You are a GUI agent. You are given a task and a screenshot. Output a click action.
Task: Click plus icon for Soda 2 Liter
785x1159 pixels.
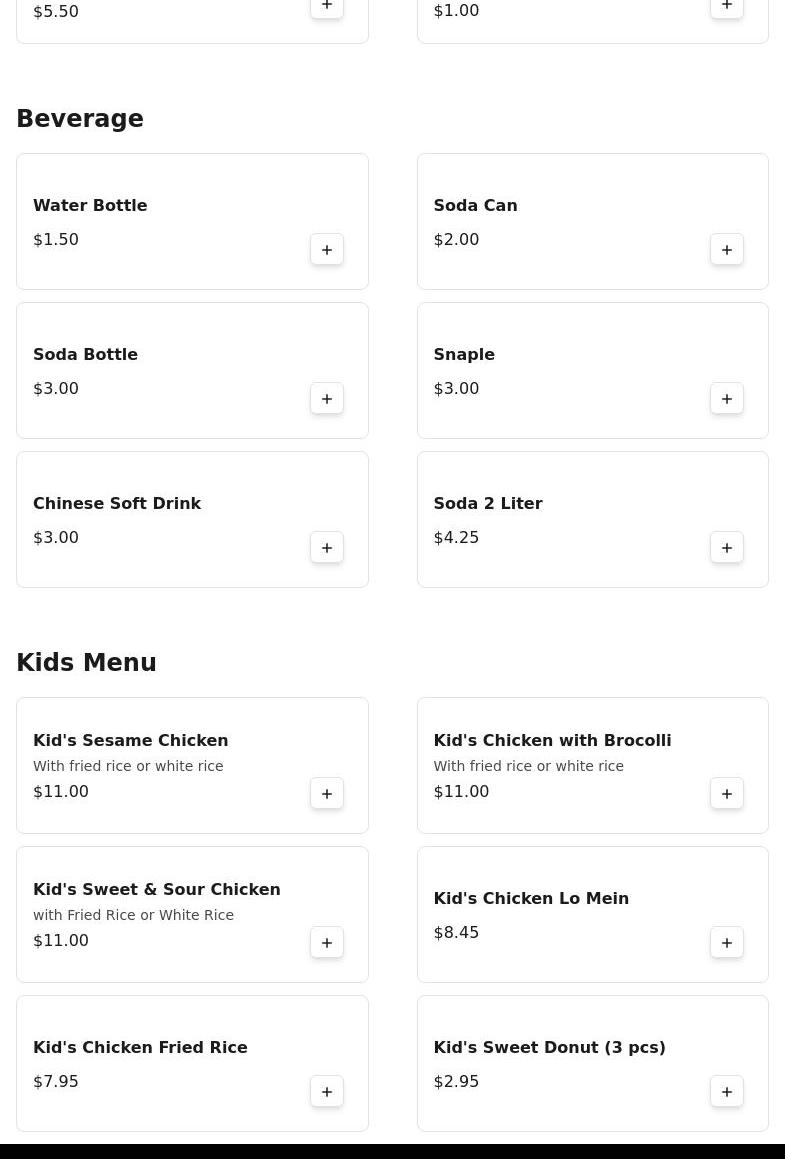(x=727, y=548)
